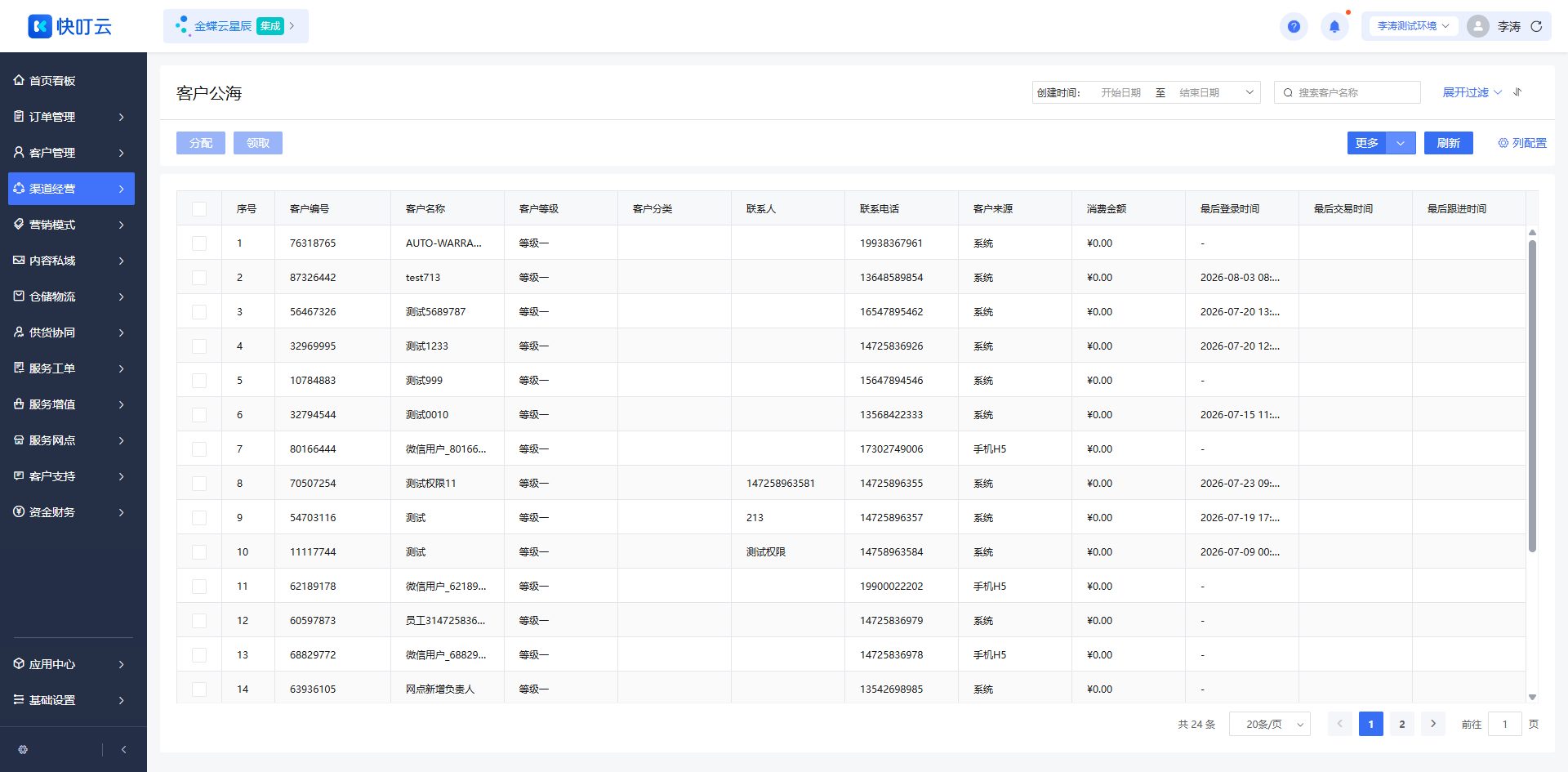Image resolution: width=1568 pixels, height=772 pixels.
Task: Expand the 订单管理 chevron
Action: (x=122, y=117)
